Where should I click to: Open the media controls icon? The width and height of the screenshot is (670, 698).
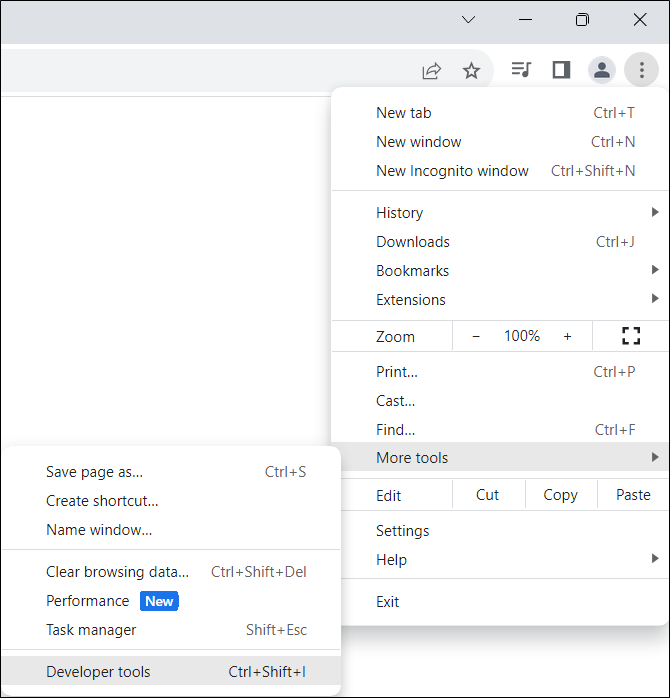521,69
